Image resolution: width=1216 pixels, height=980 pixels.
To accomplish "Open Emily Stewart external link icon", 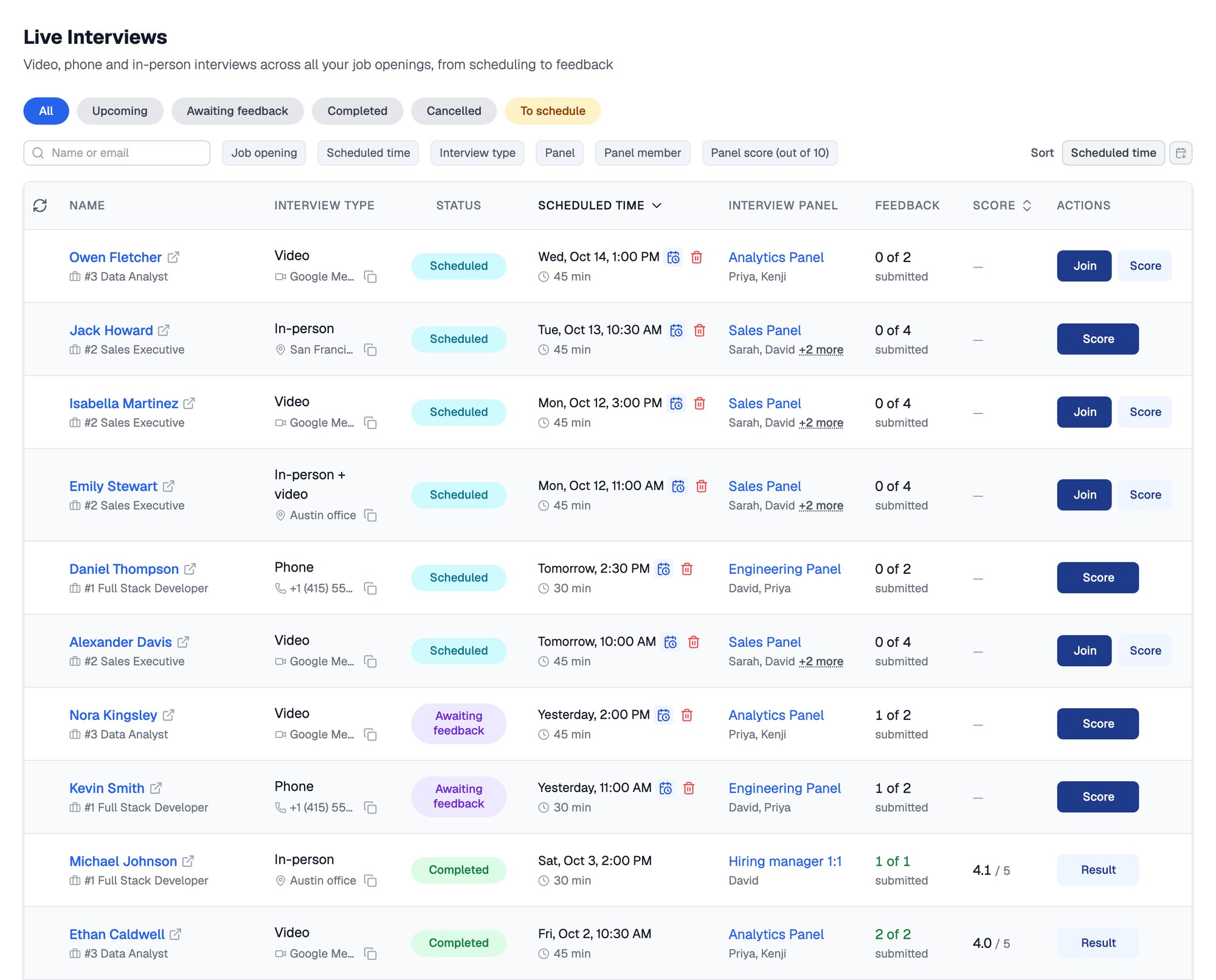I will click(169, 486).
